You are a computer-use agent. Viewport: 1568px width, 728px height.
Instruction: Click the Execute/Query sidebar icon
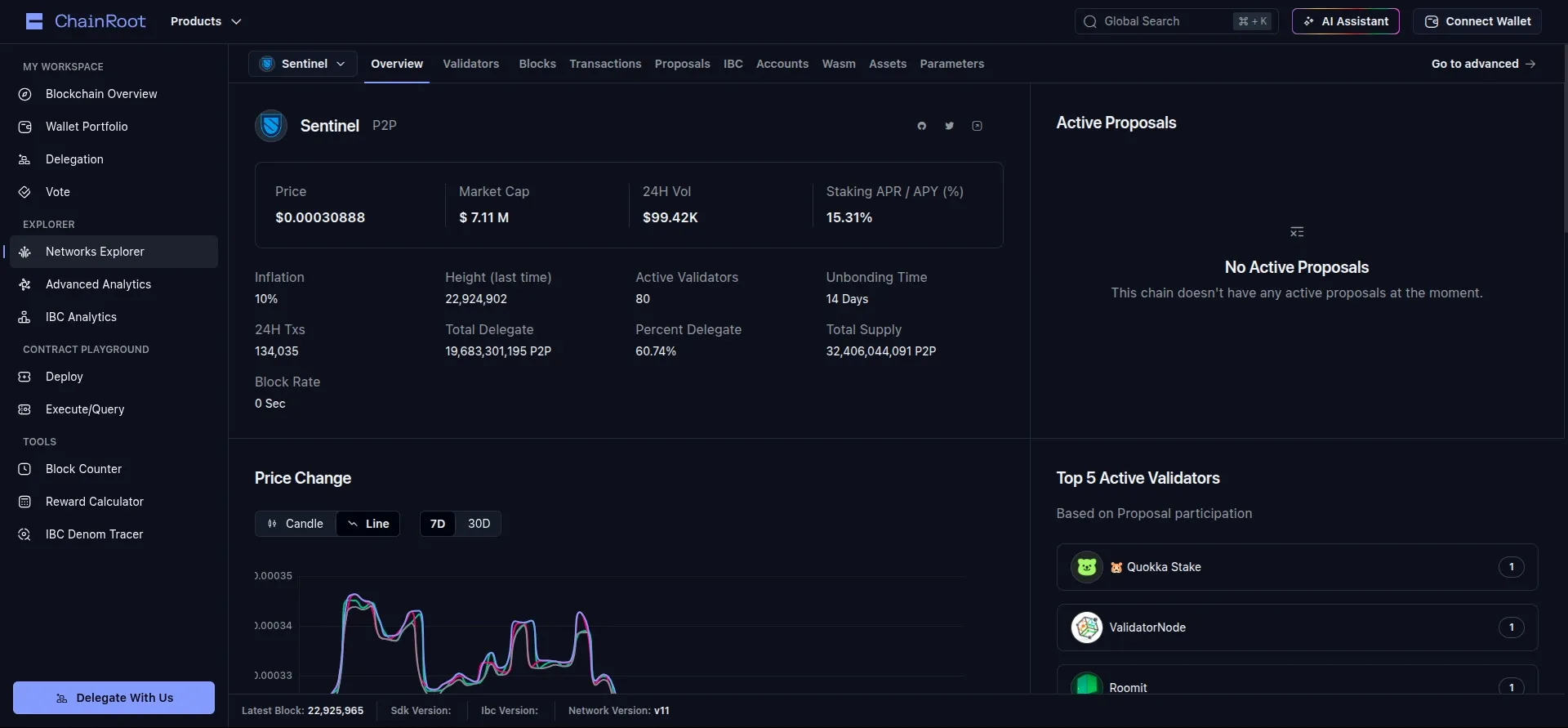pos(24,409)
